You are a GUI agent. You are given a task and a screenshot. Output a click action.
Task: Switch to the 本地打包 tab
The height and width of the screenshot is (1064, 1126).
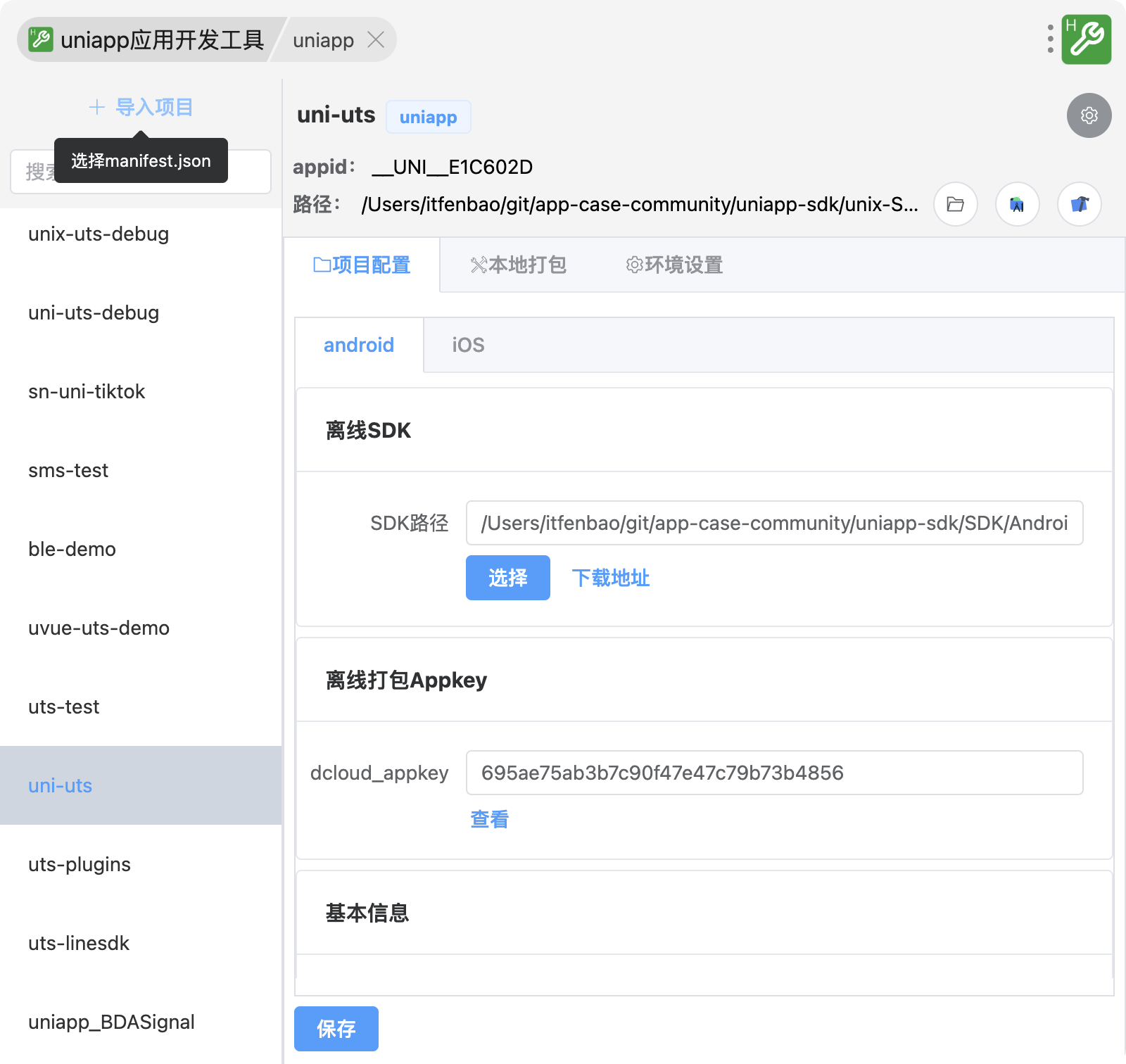tap(520, 265)
